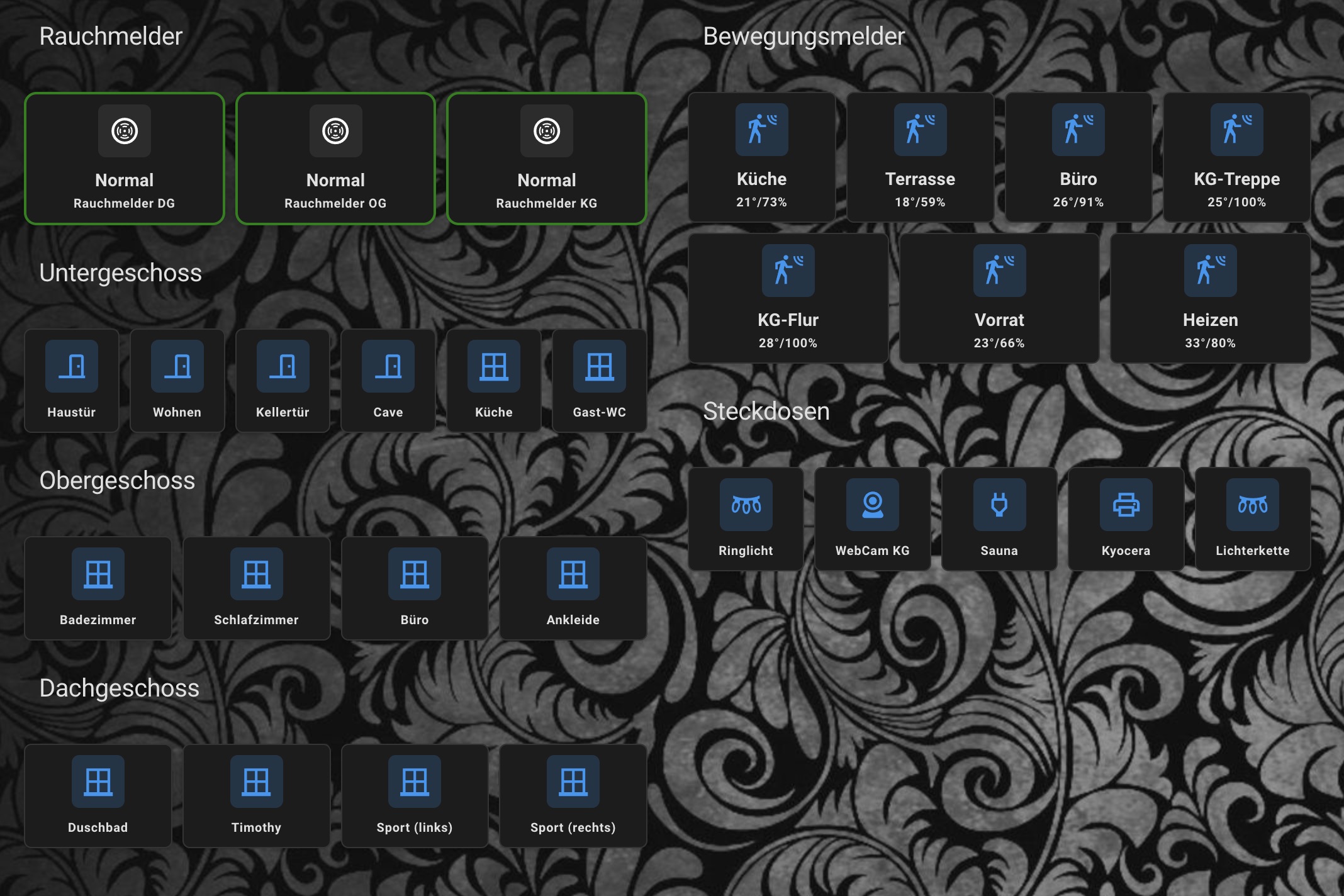Screen dimensions: 1344x896
Task: Open the Rauchmelder KG smoke detector card
Action: (547, 159)
